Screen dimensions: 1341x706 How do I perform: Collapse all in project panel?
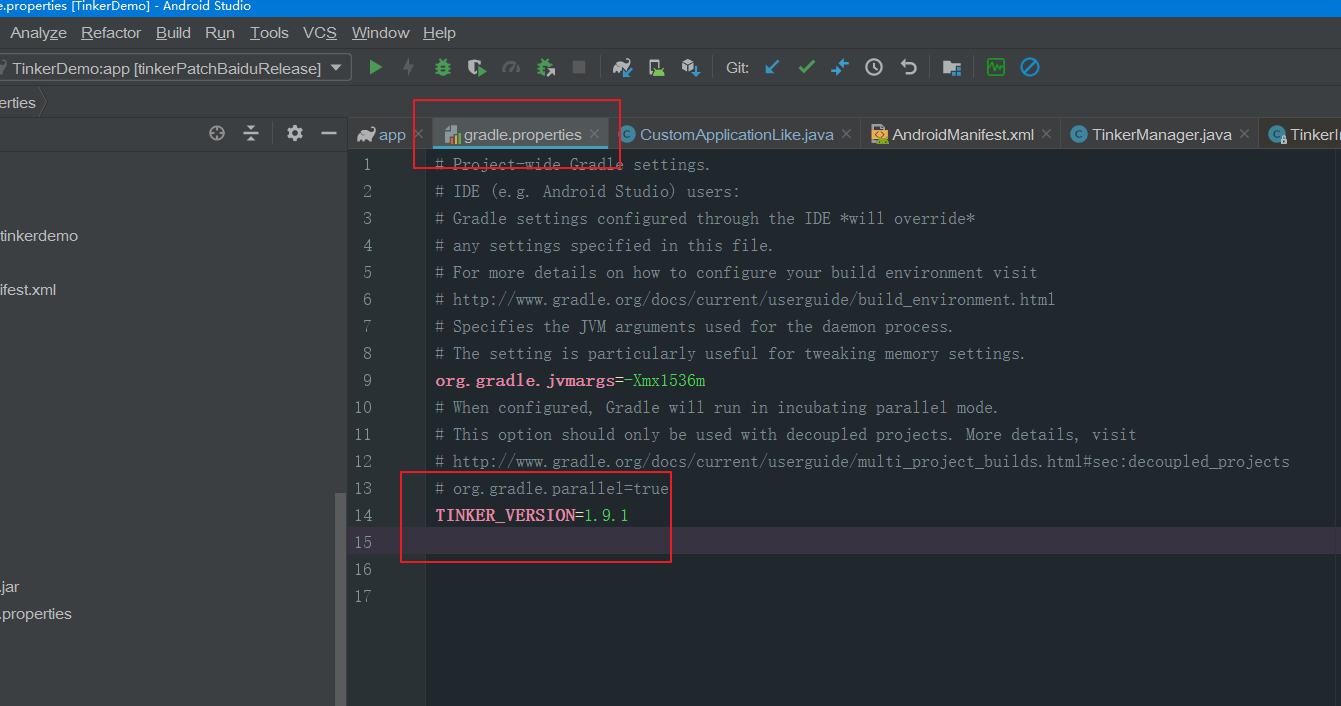(251, 133)
